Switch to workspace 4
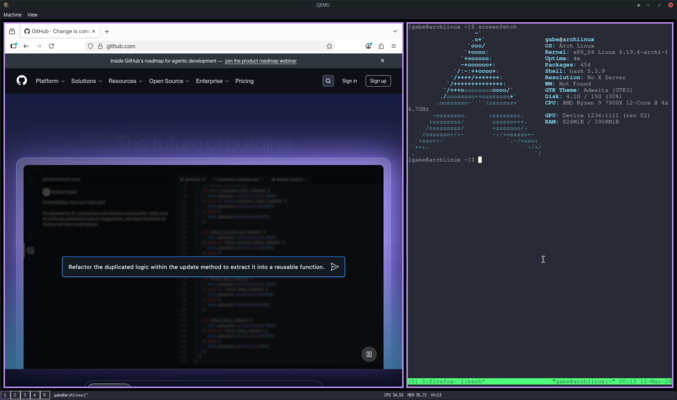This screenshot has width=677, height=400. 35,395
